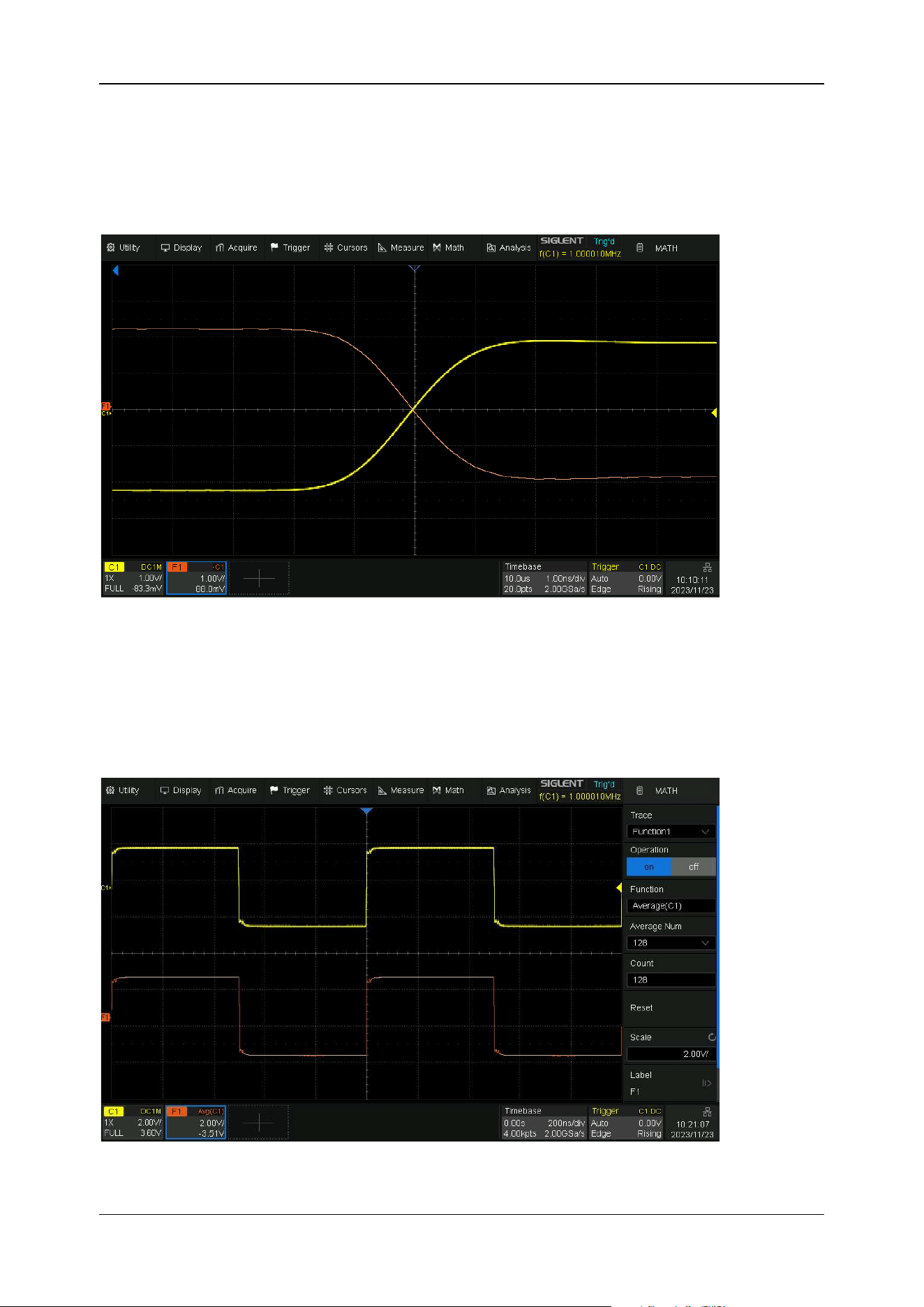Click the Scale field showing 2.00V/
The height and width of the screenshot is (1307, 924).
671,1054
